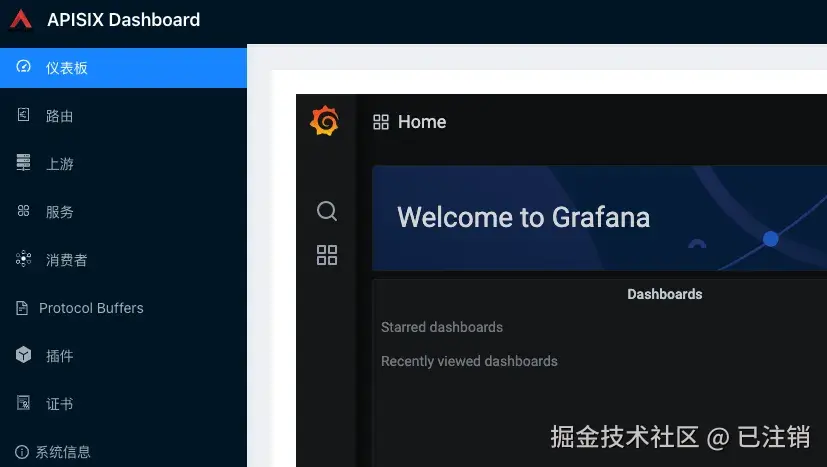Click the Grafana logo icon
This screenshot has height=467, width=827.
pos(324,121)
